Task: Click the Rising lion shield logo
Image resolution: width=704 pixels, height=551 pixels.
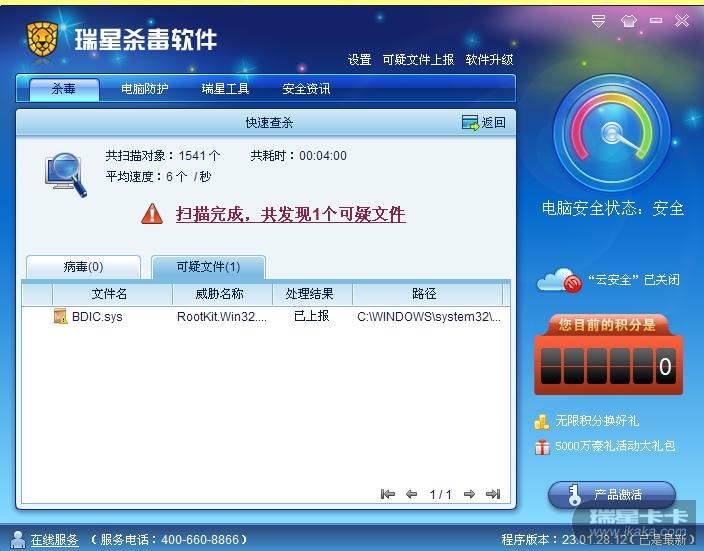Action: [42, 39]
